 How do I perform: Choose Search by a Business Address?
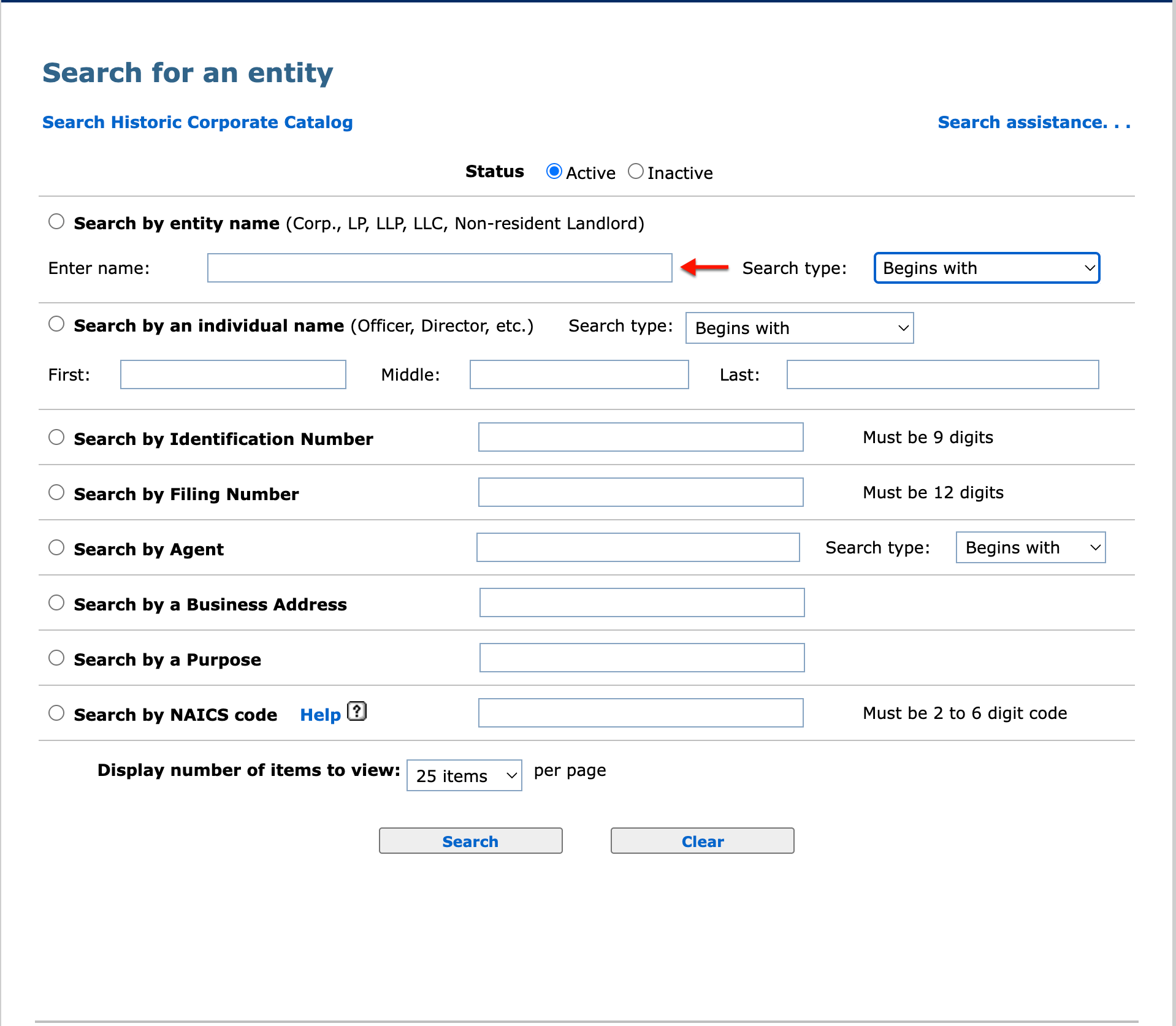pyautogui.click(x=56, y=603)
